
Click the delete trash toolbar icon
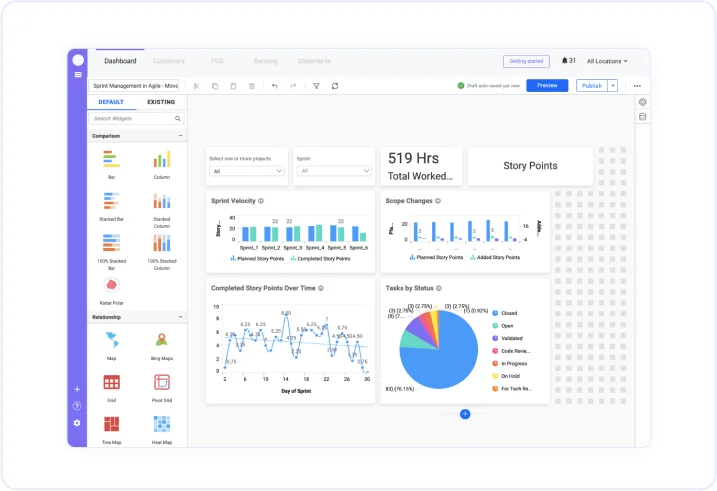coord(251,86)
